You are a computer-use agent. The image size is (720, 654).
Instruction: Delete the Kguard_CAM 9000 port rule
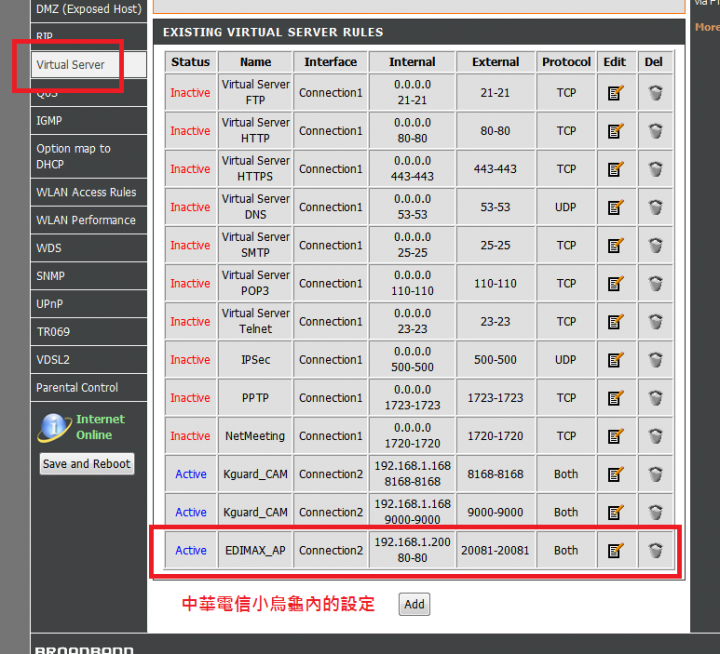[655, 512]
